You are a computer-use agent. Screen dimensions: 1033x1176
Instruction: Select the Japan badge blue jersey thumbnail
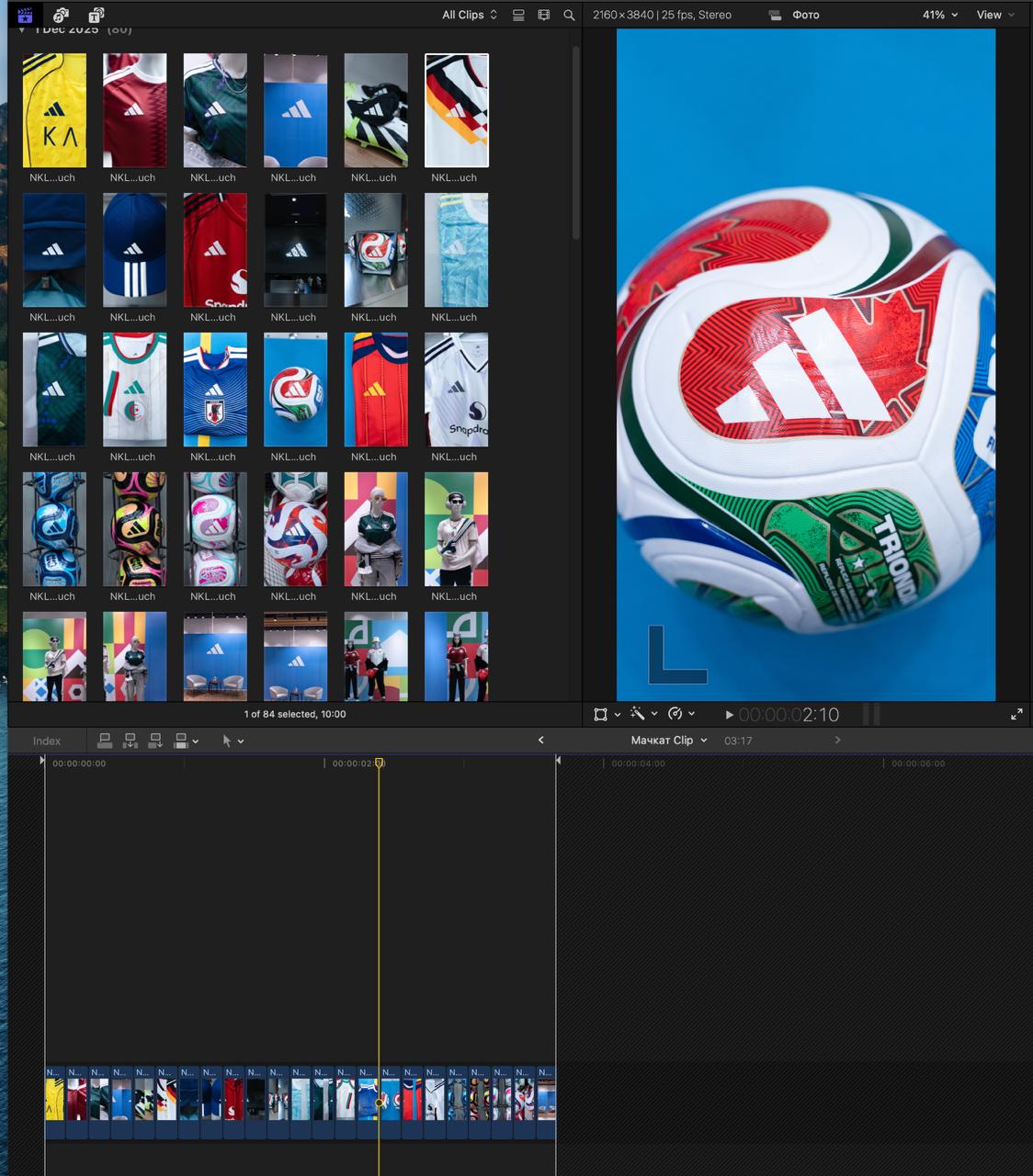(215, 390)
